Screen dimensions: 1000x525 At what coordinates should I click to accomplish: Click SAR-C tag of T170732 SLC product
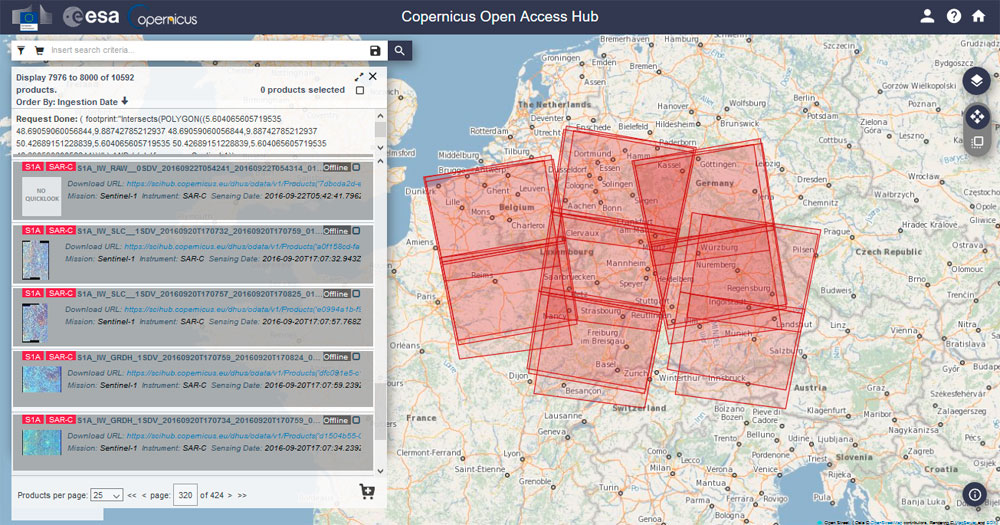61,230
